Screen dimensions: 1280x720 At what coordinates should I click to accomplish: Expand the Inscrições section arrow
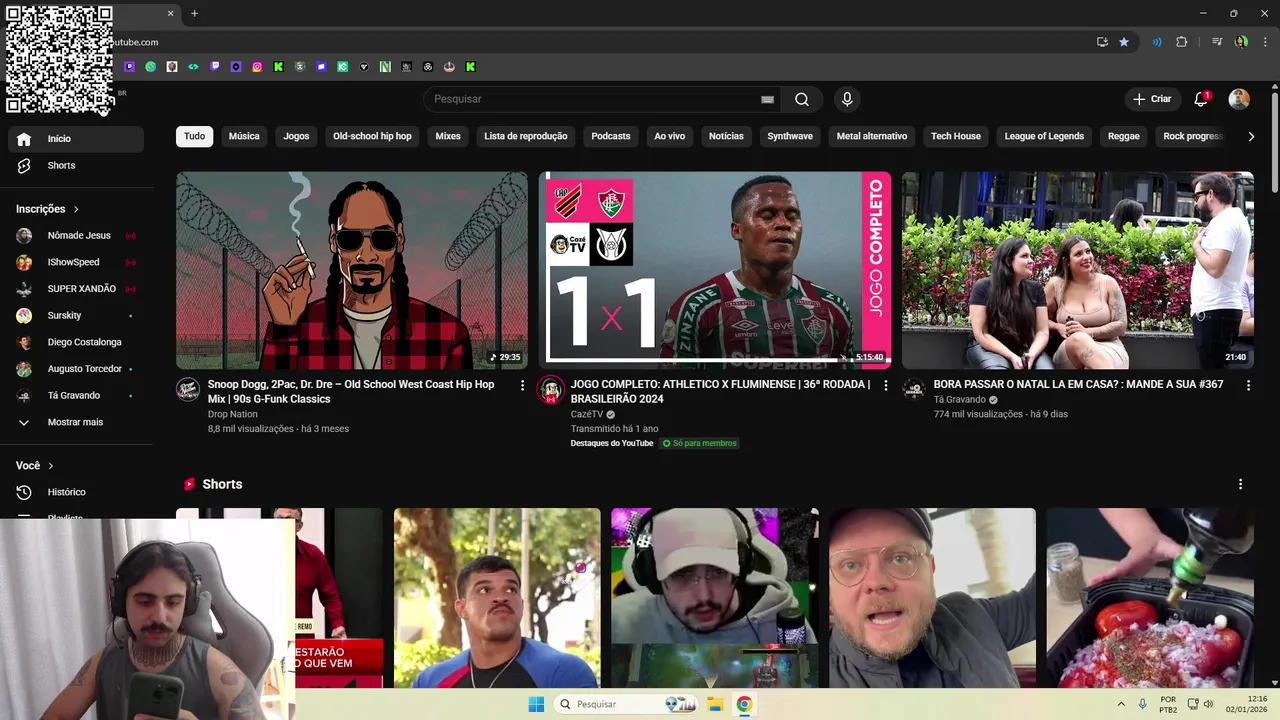[76, 209]
